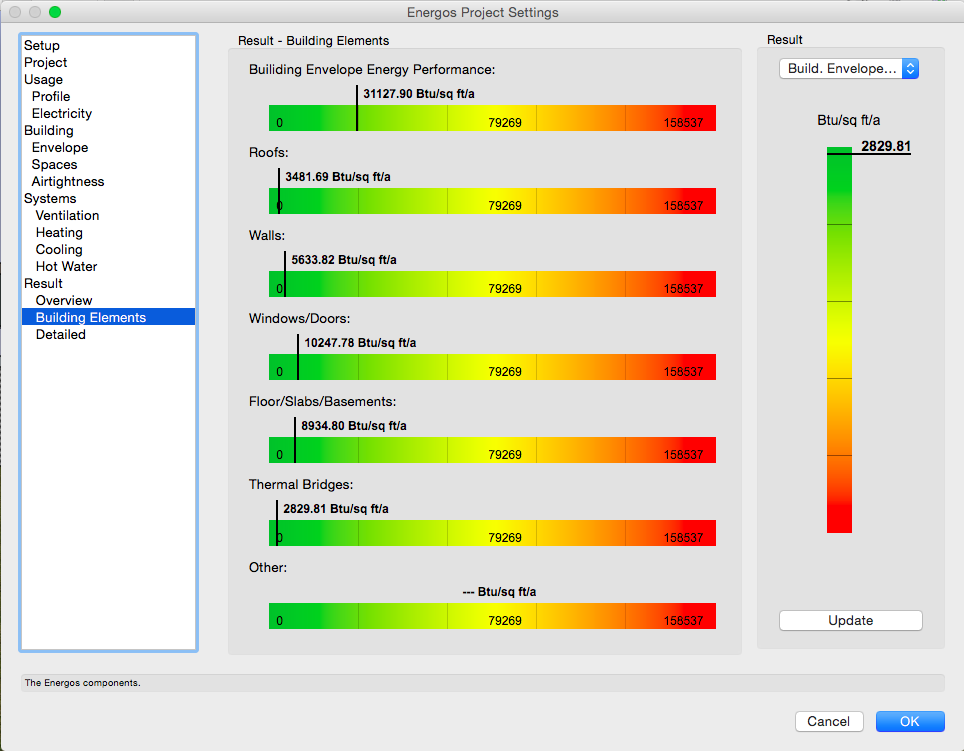Select Profile under Usage
The width and height of the screenshot is (964, 751).
click(x=51, y=96)
